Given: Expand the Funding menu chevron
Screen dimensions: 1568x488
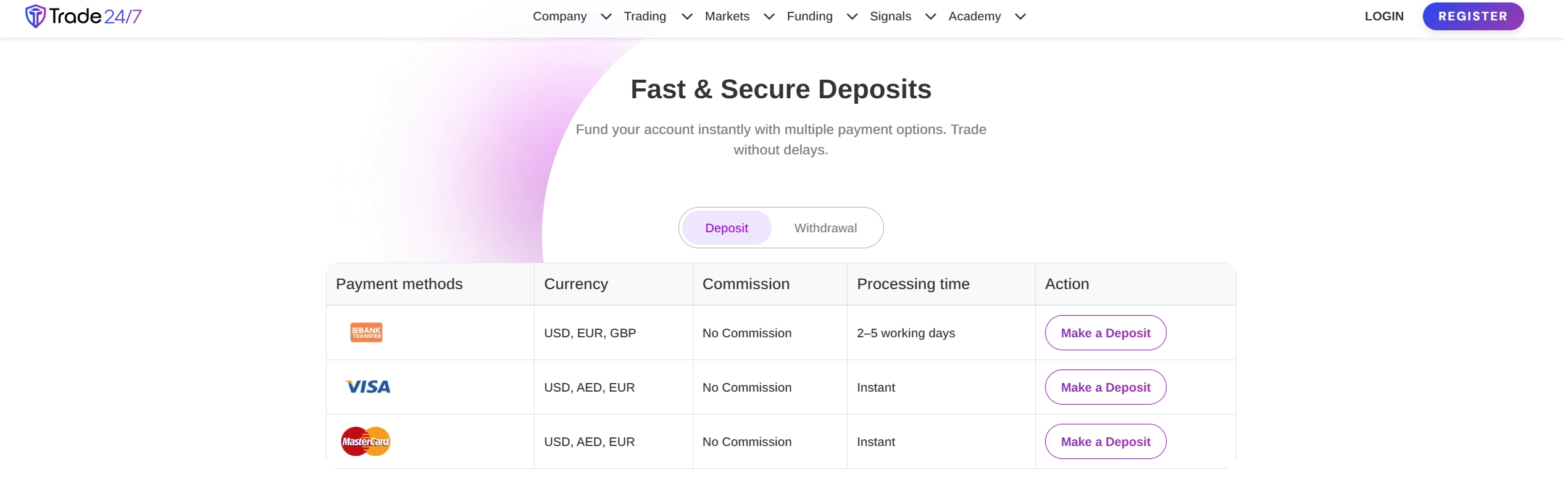Looking at the screenshot, I should (853, 17).
